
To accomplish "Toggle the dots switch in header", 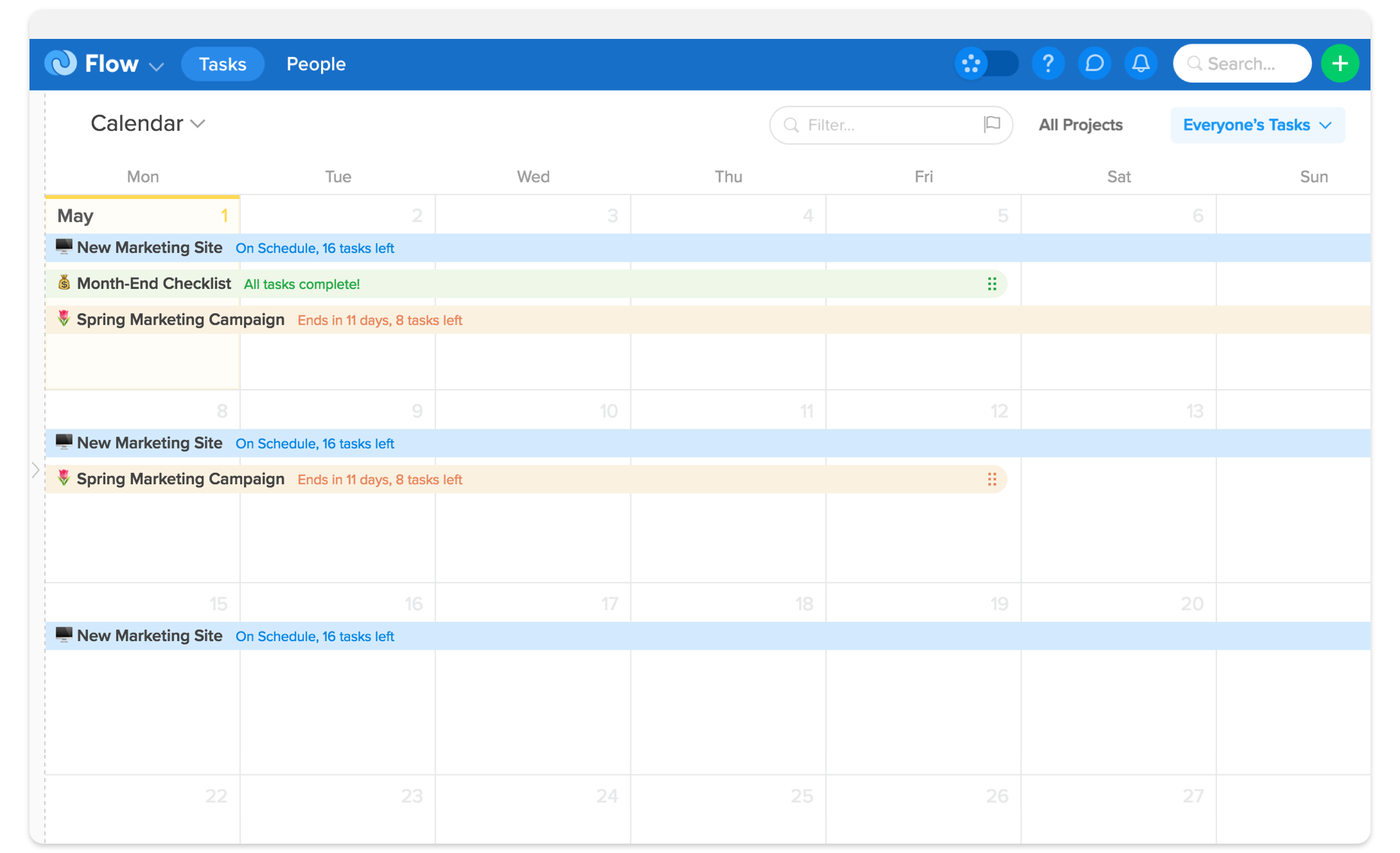I will click(986, 64).
